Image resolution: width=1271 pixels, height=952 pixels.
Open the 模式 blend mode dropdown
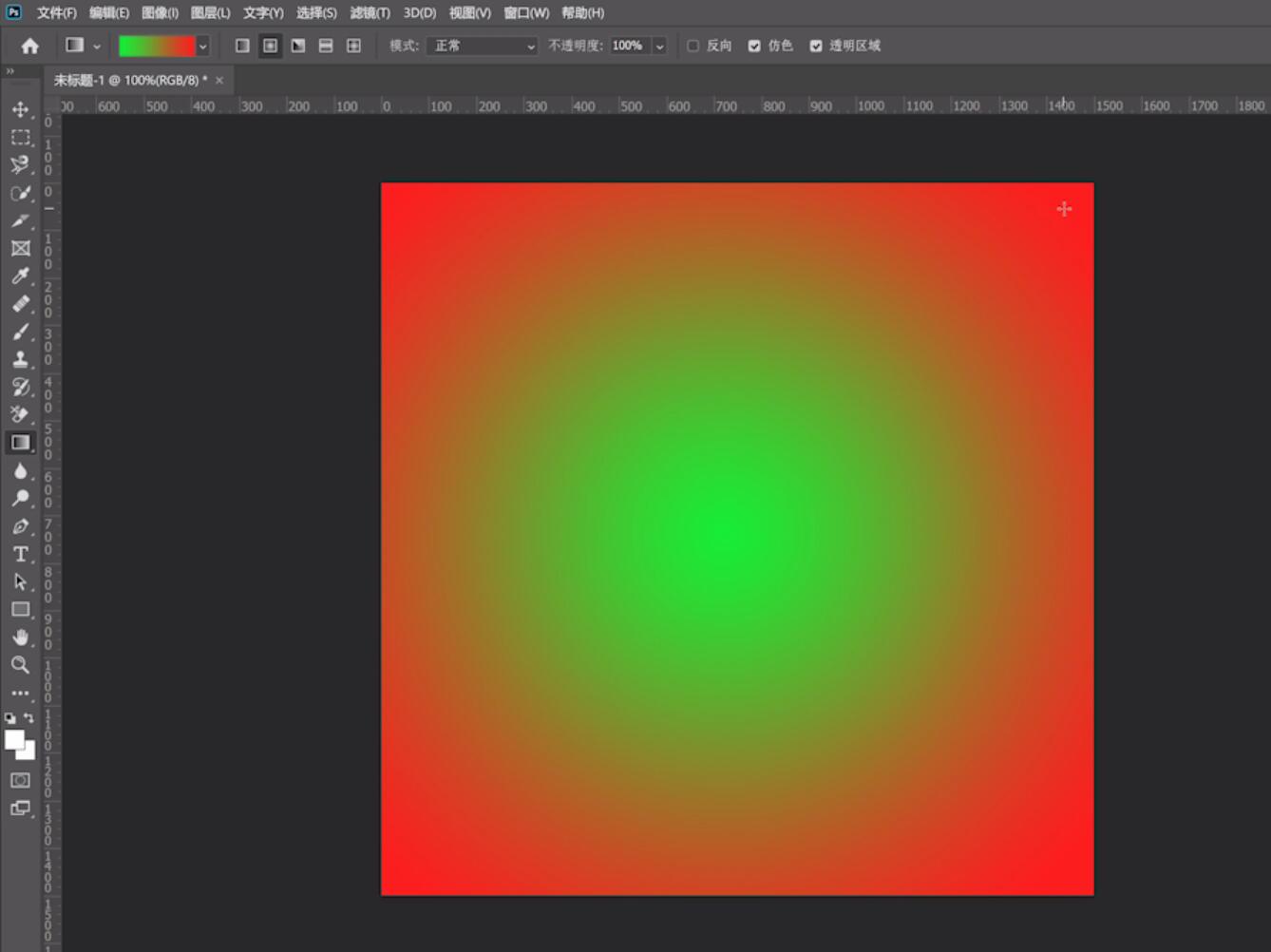pos(482,46)
